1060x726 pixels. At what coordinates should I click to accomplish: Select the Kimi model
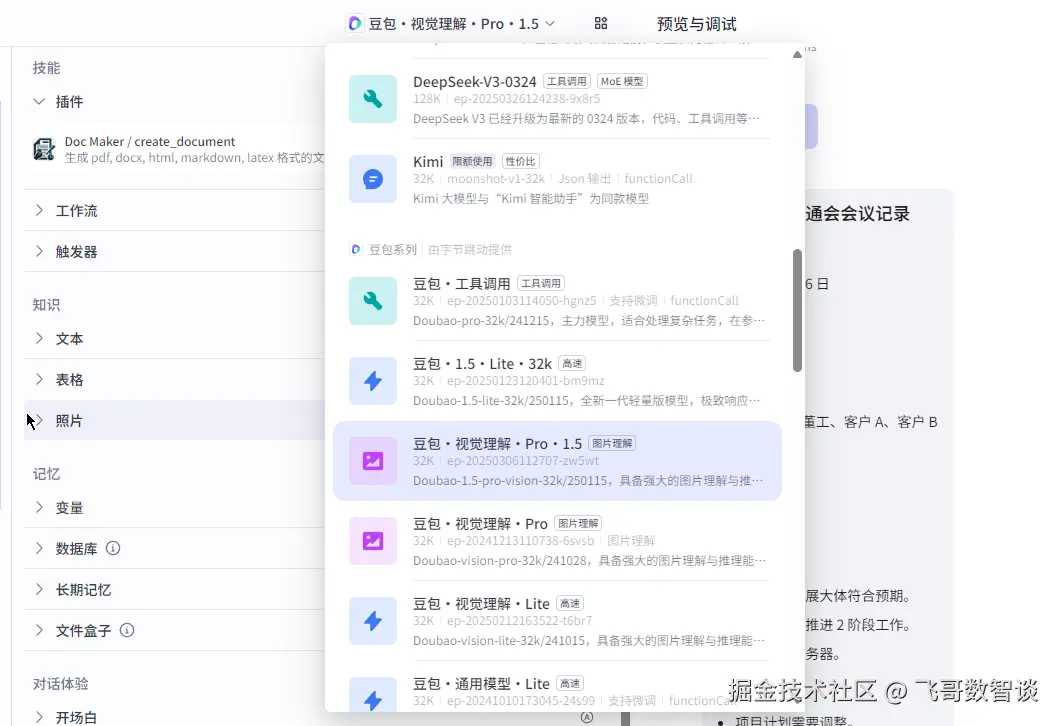point(558,179)
